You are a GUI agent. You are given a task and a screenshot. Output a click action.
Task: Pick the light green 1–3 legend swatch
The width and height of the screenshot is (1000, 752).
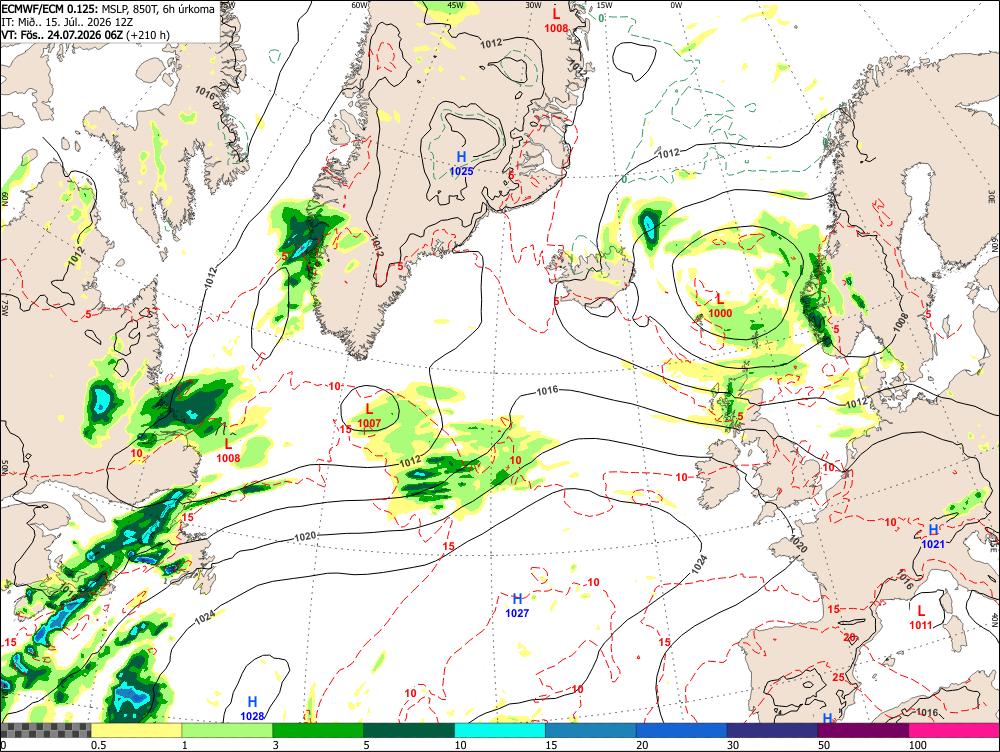click(227, 730)
